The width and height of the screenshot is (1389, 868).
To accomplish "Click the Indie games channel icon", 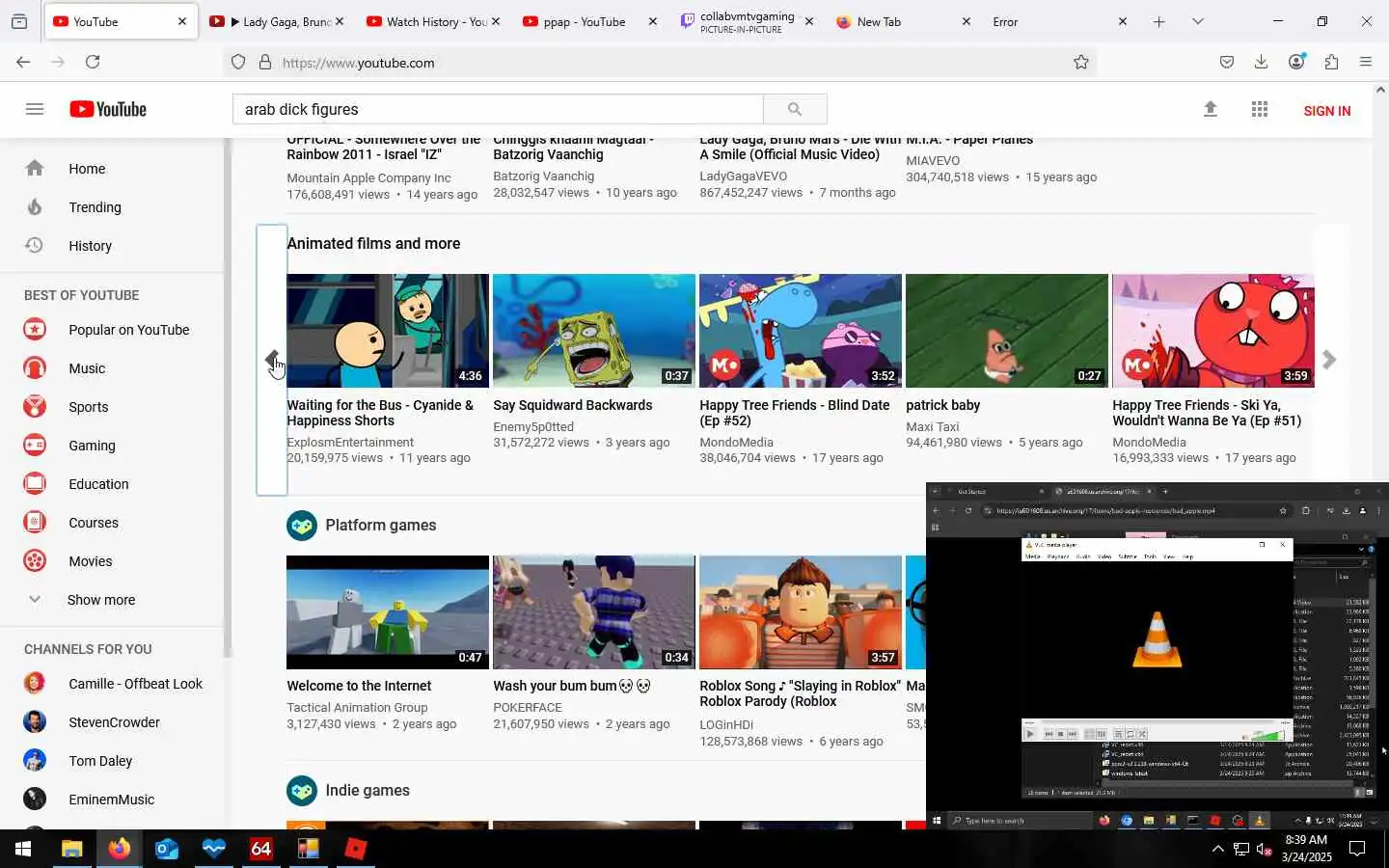I will (x=302, y=791).
